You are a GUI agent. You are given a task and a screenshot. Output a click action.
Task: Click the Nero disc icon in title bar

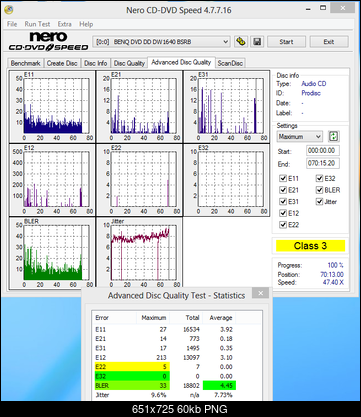point(8,9)
